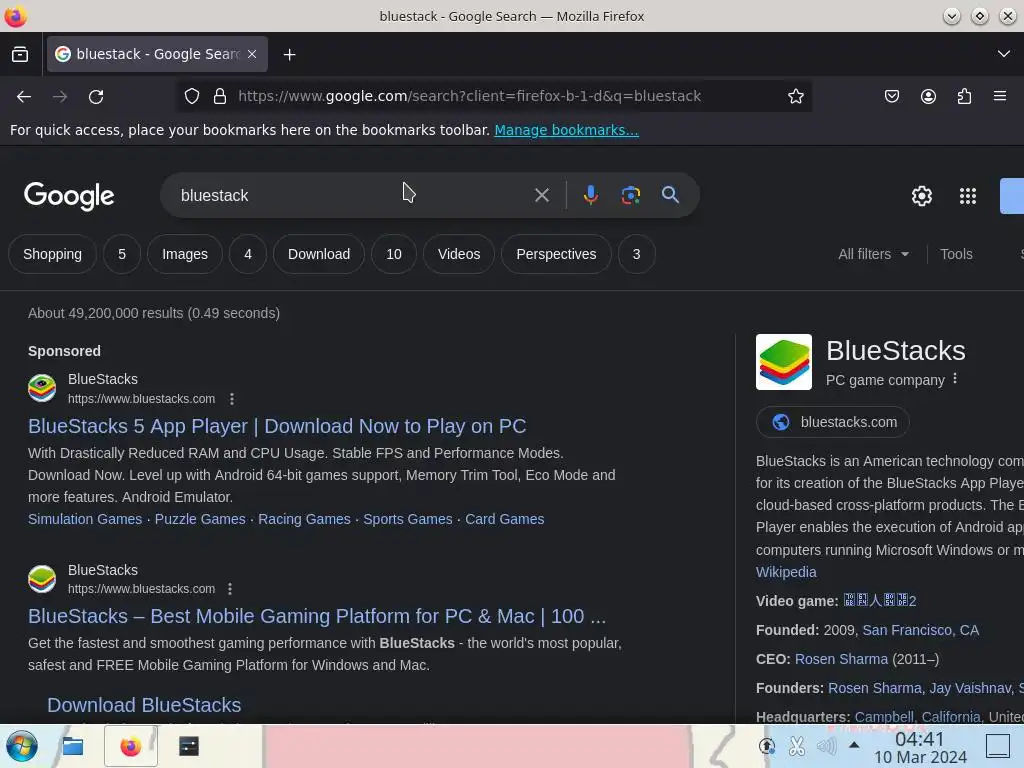The width and height of the screenshot is (1024, 768).
Task: Open the Manage bookmarks link
Action: (566, 130)
